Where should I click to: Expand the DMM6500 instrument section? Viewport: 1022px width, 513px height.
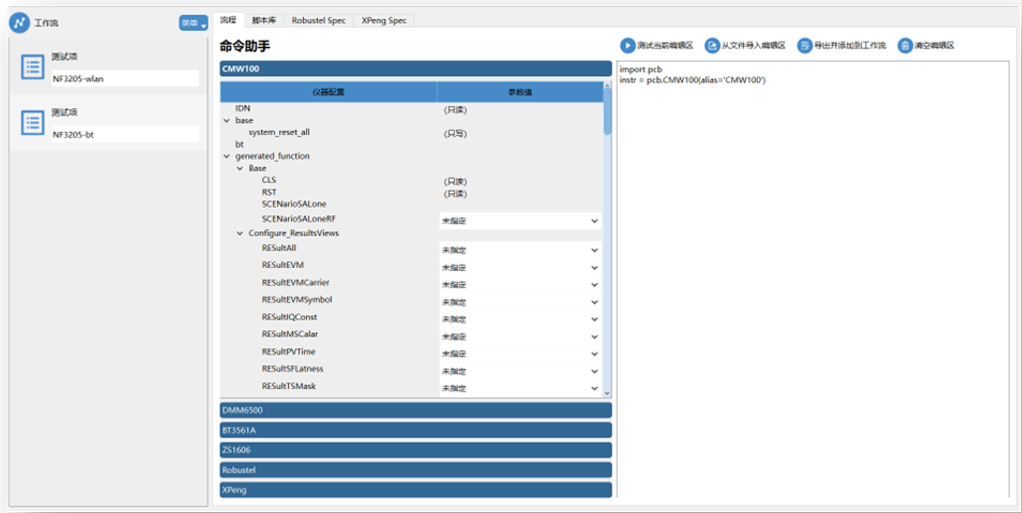coord(415,410)
